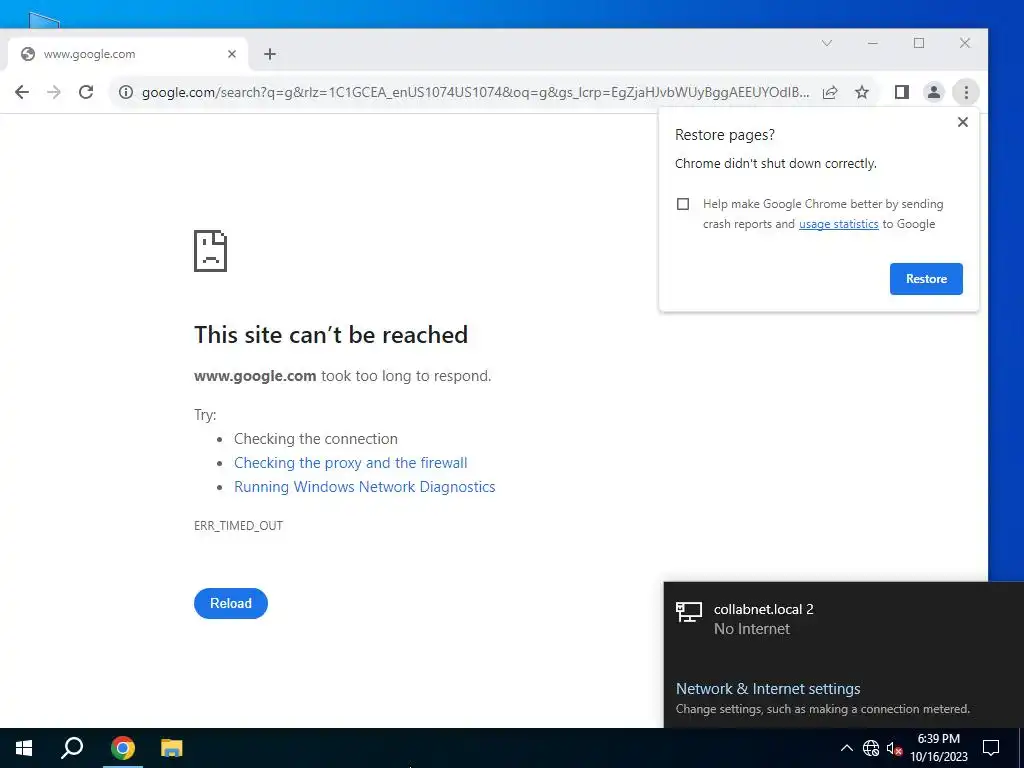Screen dimensions: 1024x768
Task: Start Running Windows Network Diagnostics
Action: point(364,487)
